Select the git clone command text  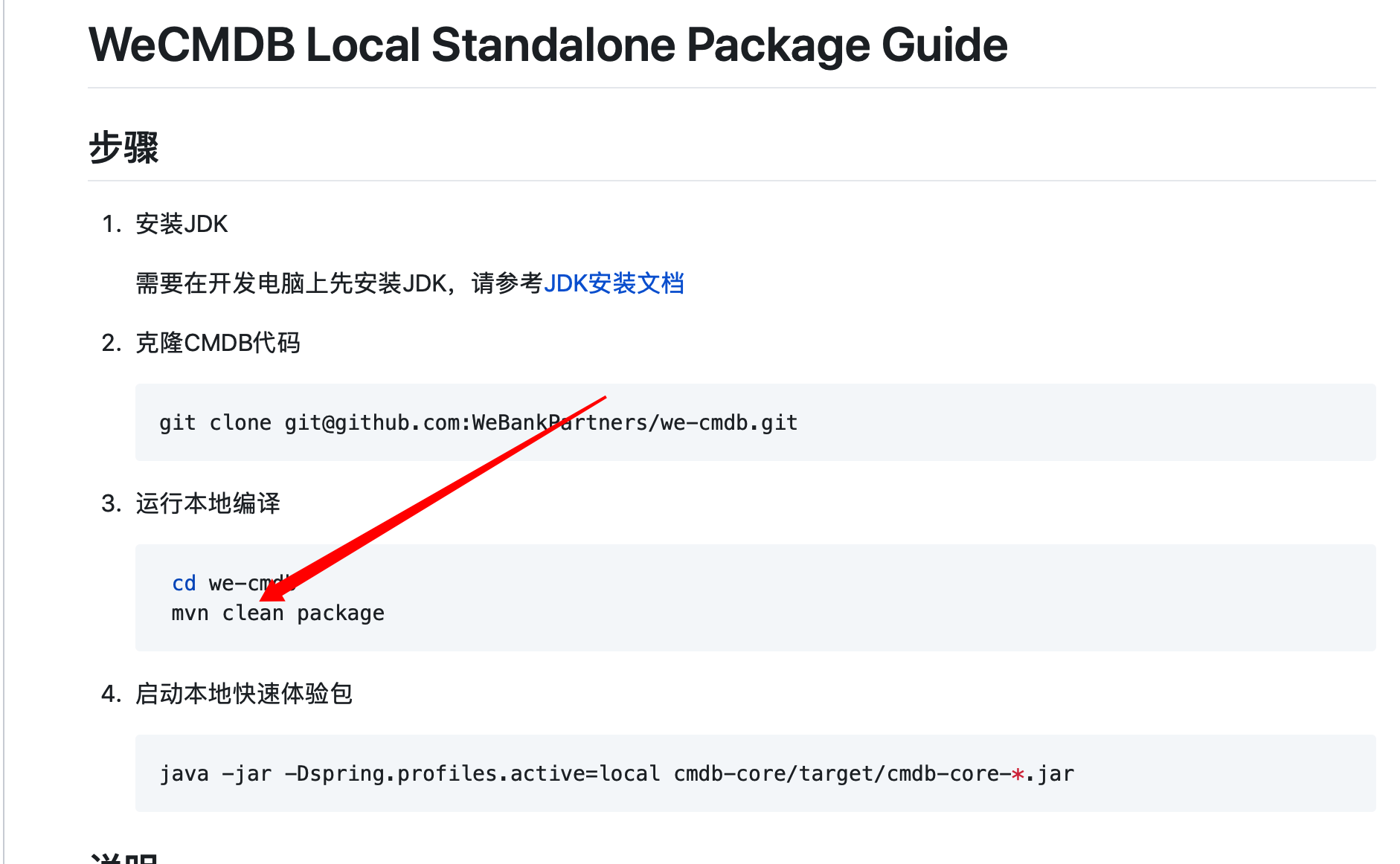tap(478, 422)
